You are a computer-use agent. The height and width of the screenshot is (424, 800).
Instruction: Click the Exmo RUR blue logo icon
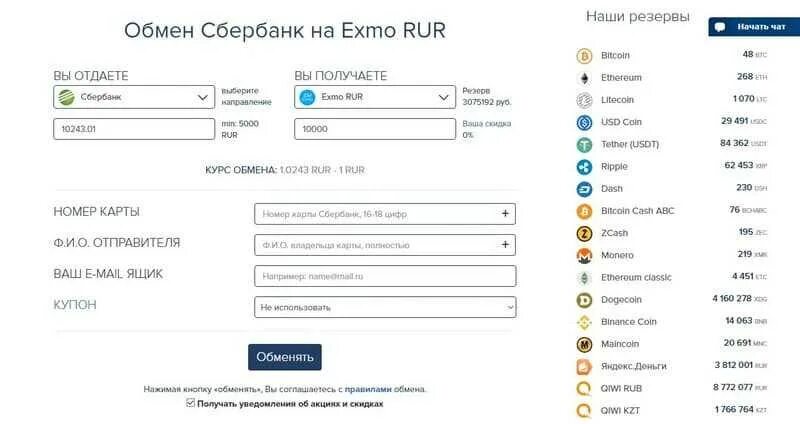pyautogui.click(x=307, y=97)
